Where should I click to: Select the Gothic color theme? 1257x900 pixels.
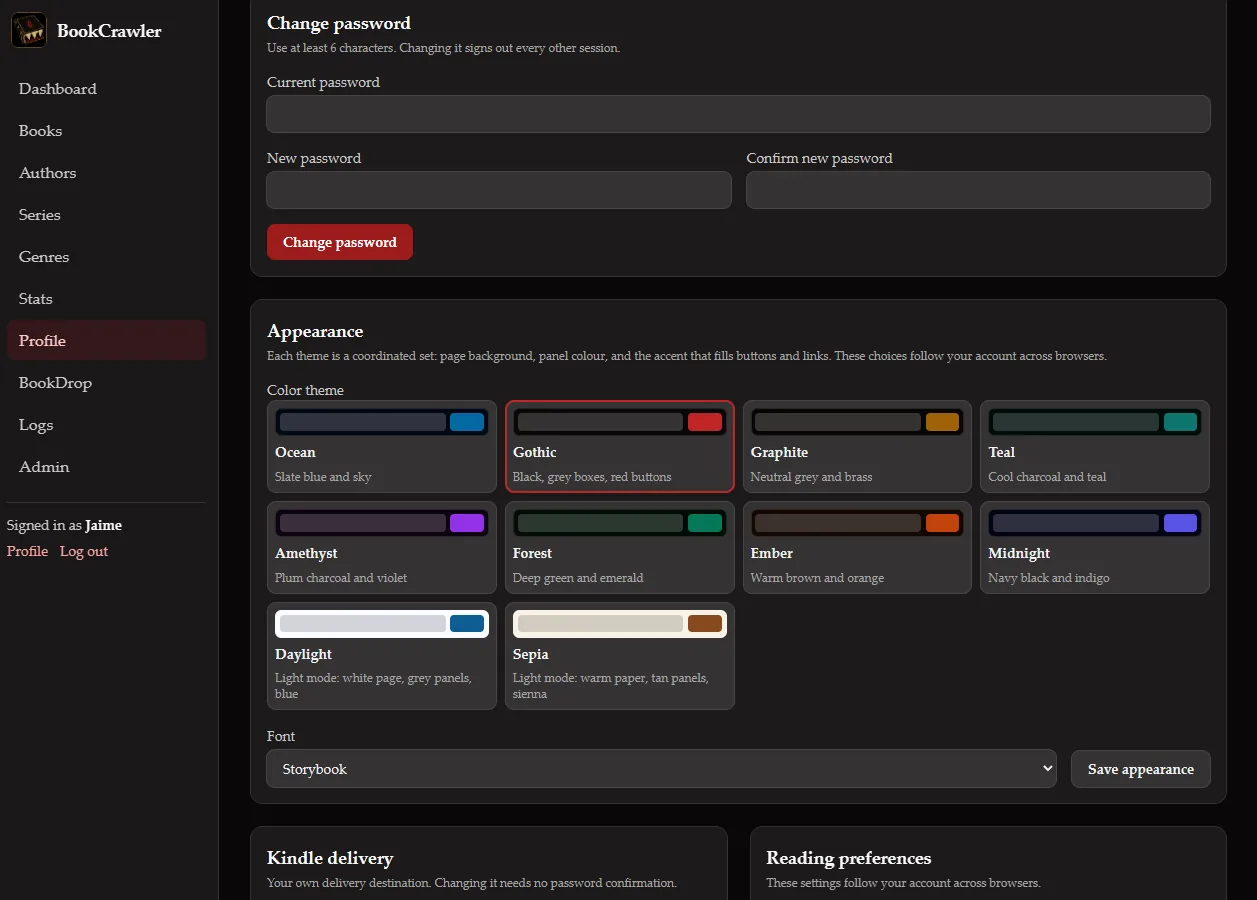[620, 447]
